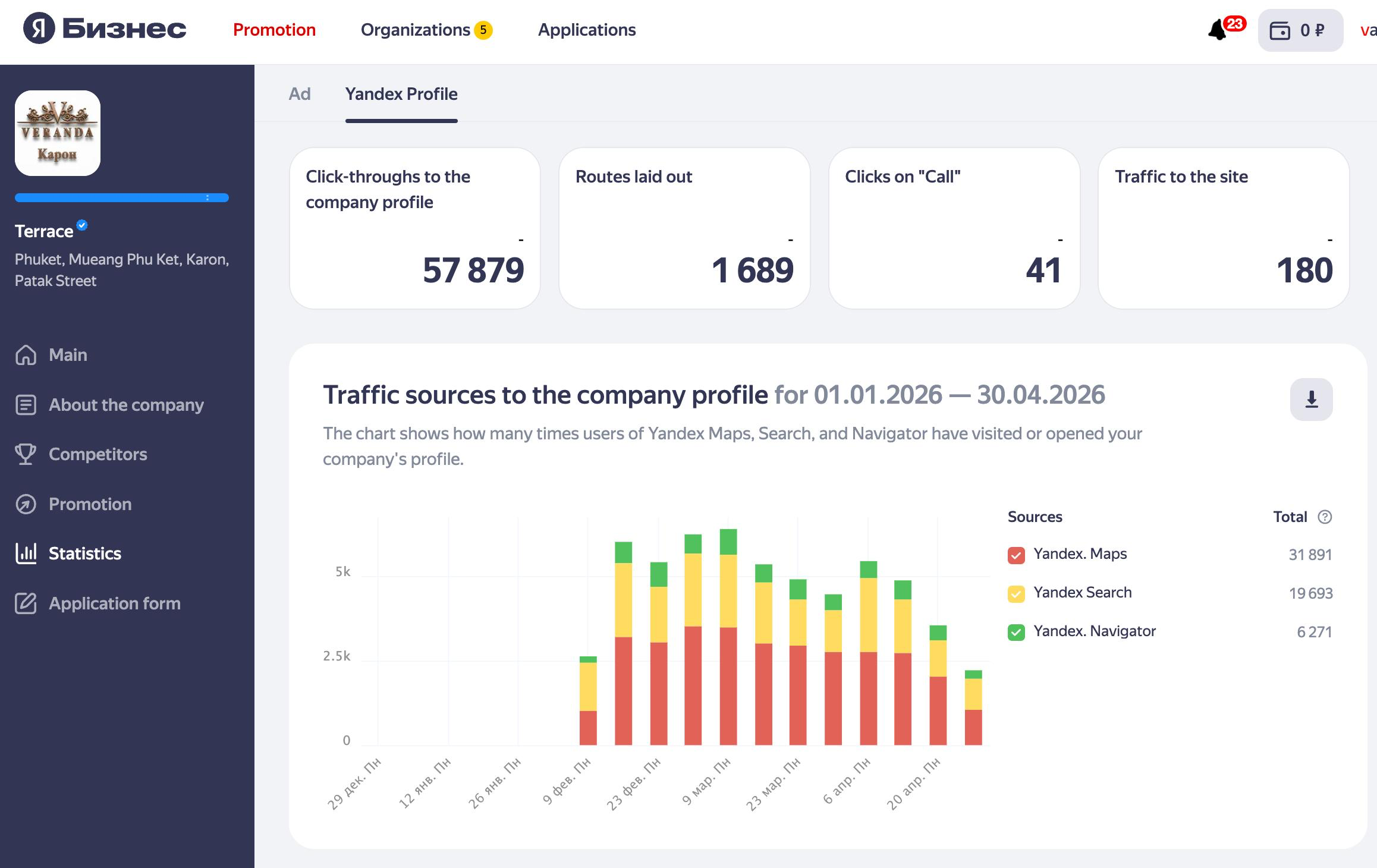Toggle the Yandex. Maps source checkbox
1377x868 pixels.
(x=1016, y=555)
